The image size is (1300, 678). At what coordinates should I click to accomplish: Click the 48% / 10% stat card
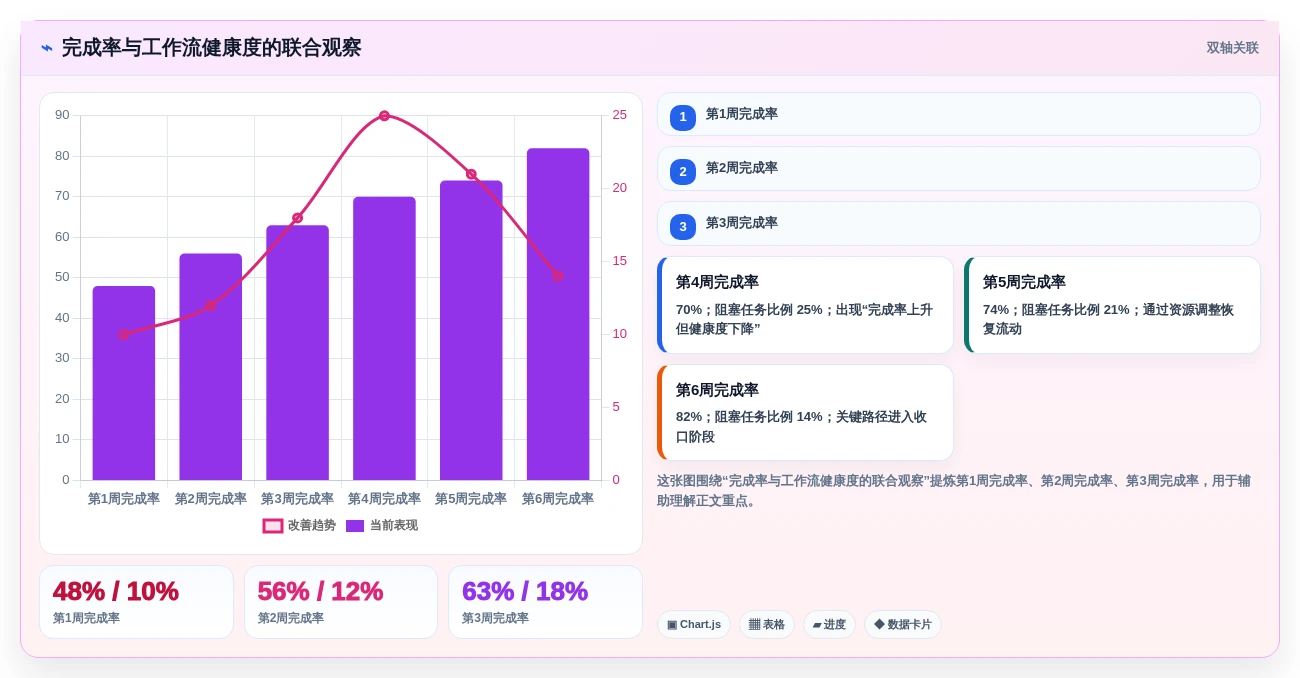136,602
